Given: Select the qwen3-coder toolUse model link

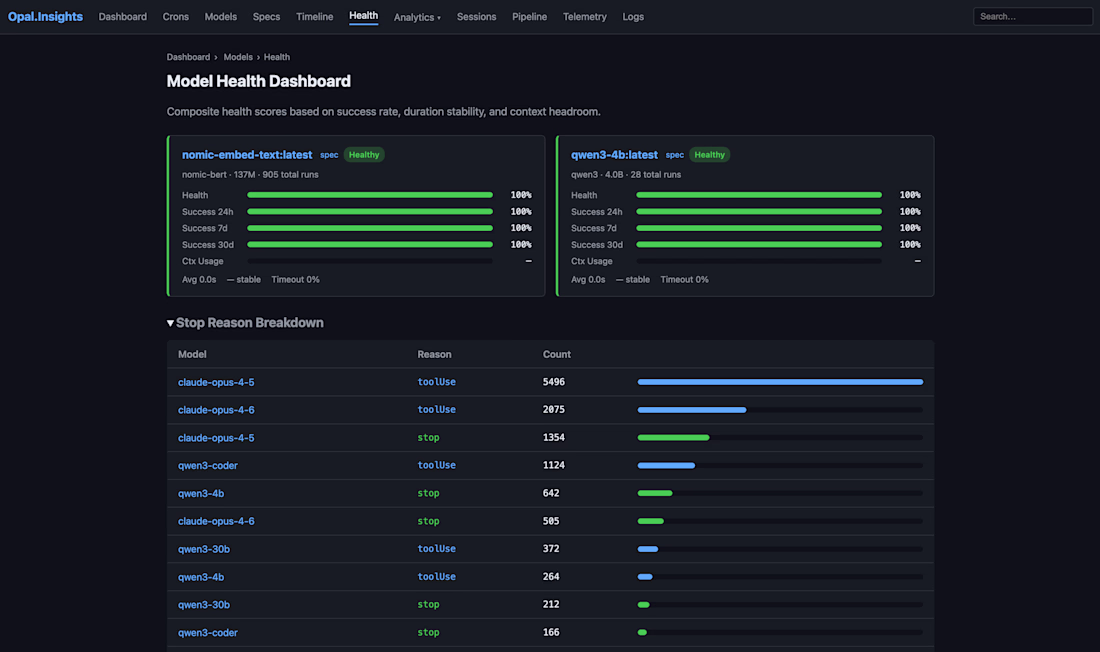Looking at the screenshot, I should point(208,465).
